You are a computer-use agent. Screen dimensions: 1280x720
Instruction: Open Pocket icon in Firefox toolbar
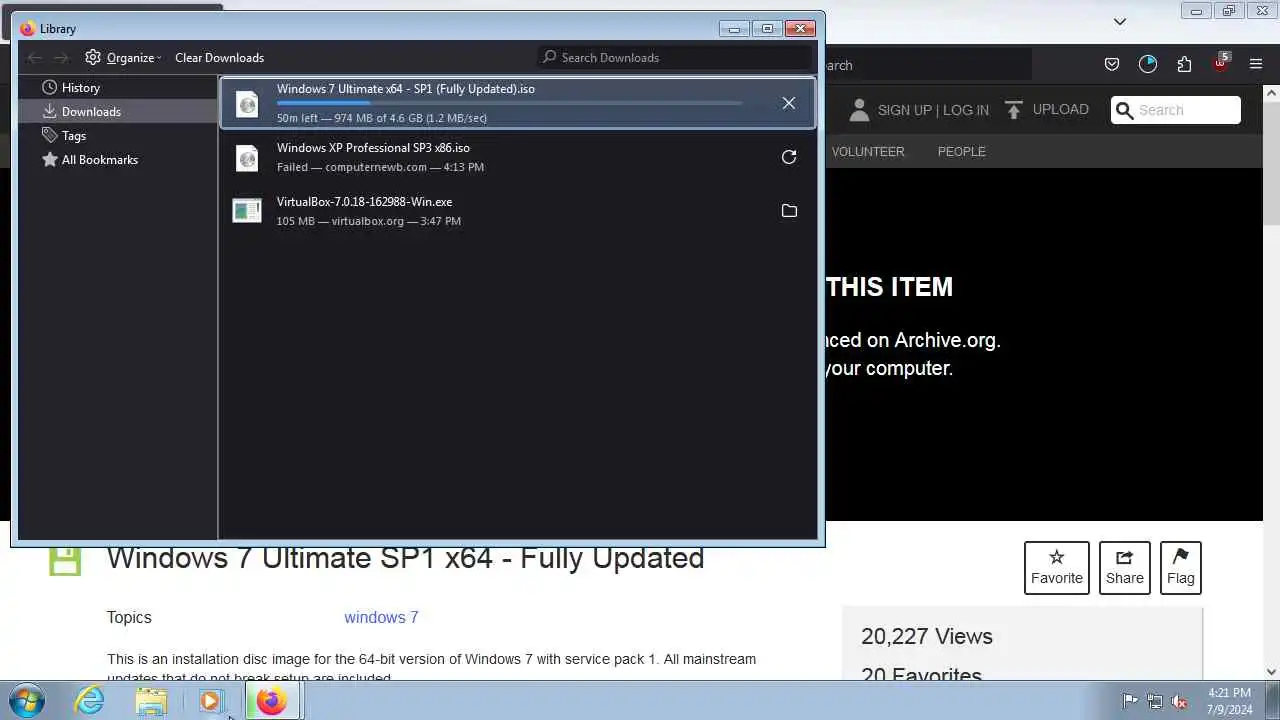pos(1111,65)
